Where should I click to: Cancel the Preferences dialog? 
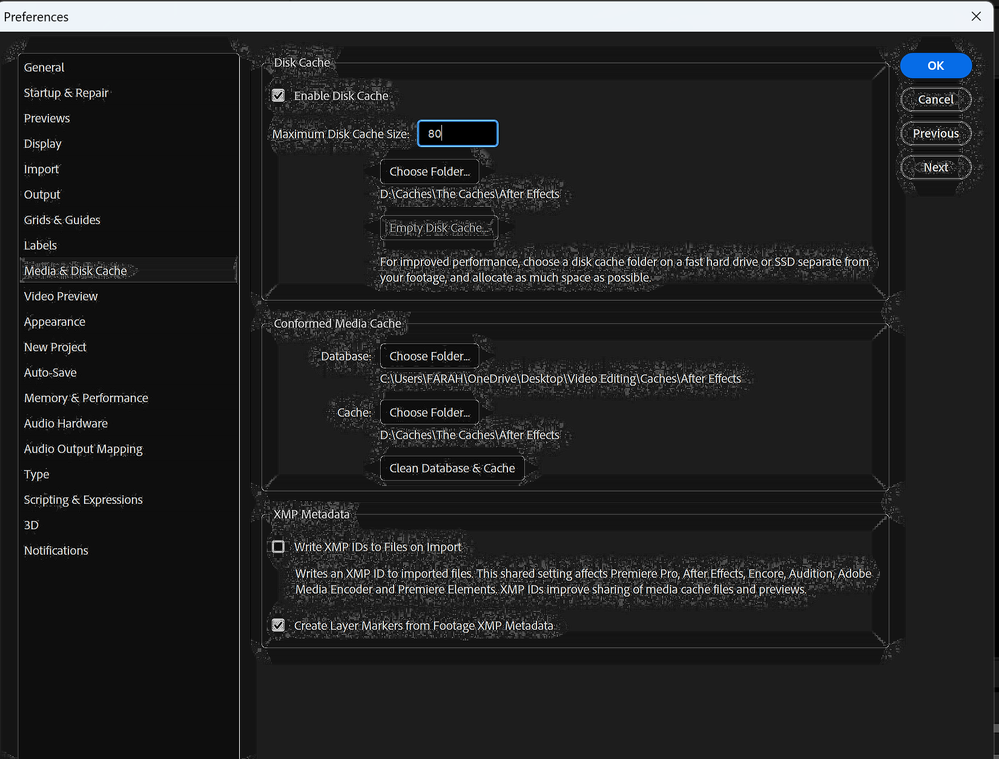[935, 99]
